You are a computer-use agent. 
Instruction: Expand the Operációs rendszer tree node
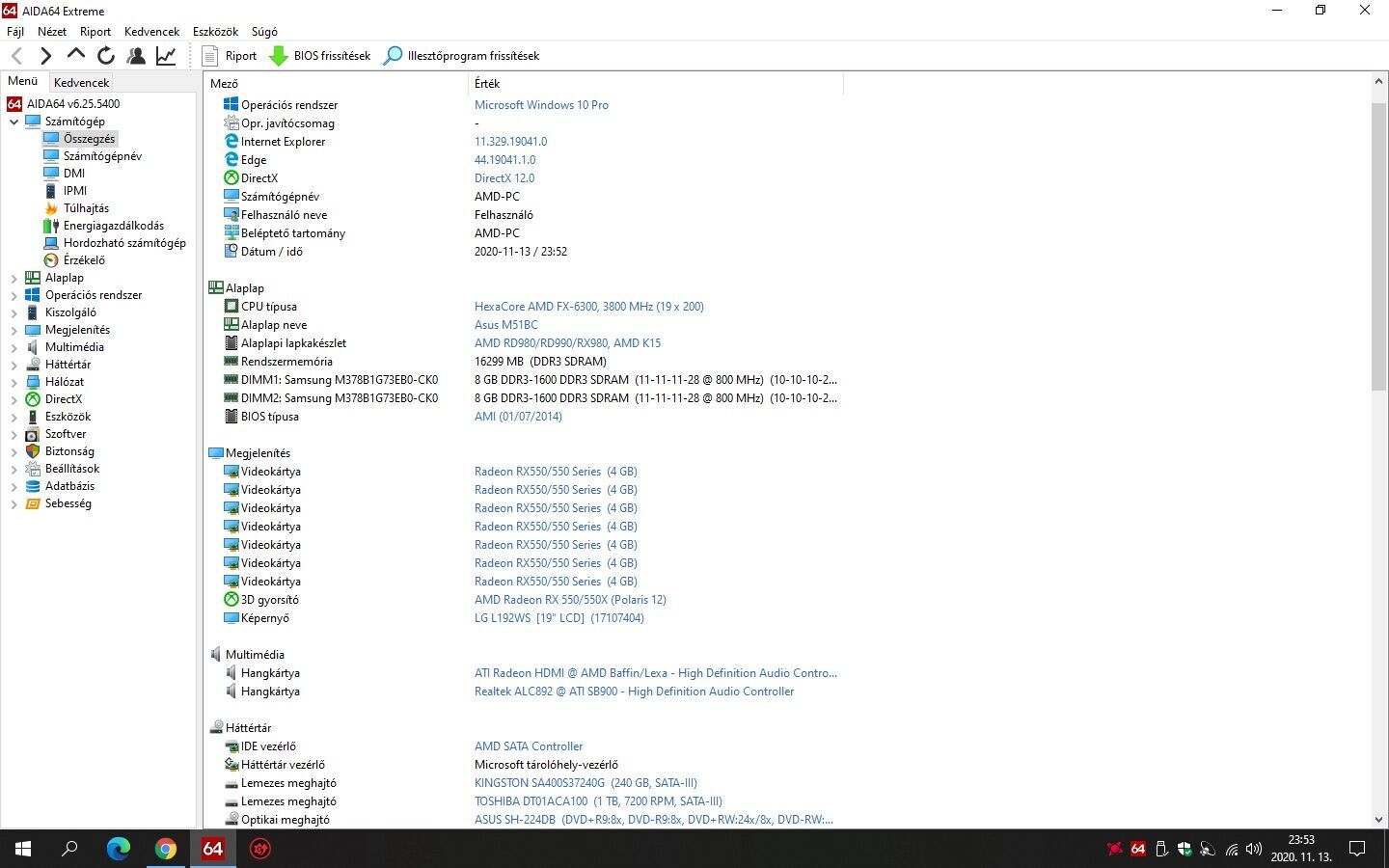[14, 295]
